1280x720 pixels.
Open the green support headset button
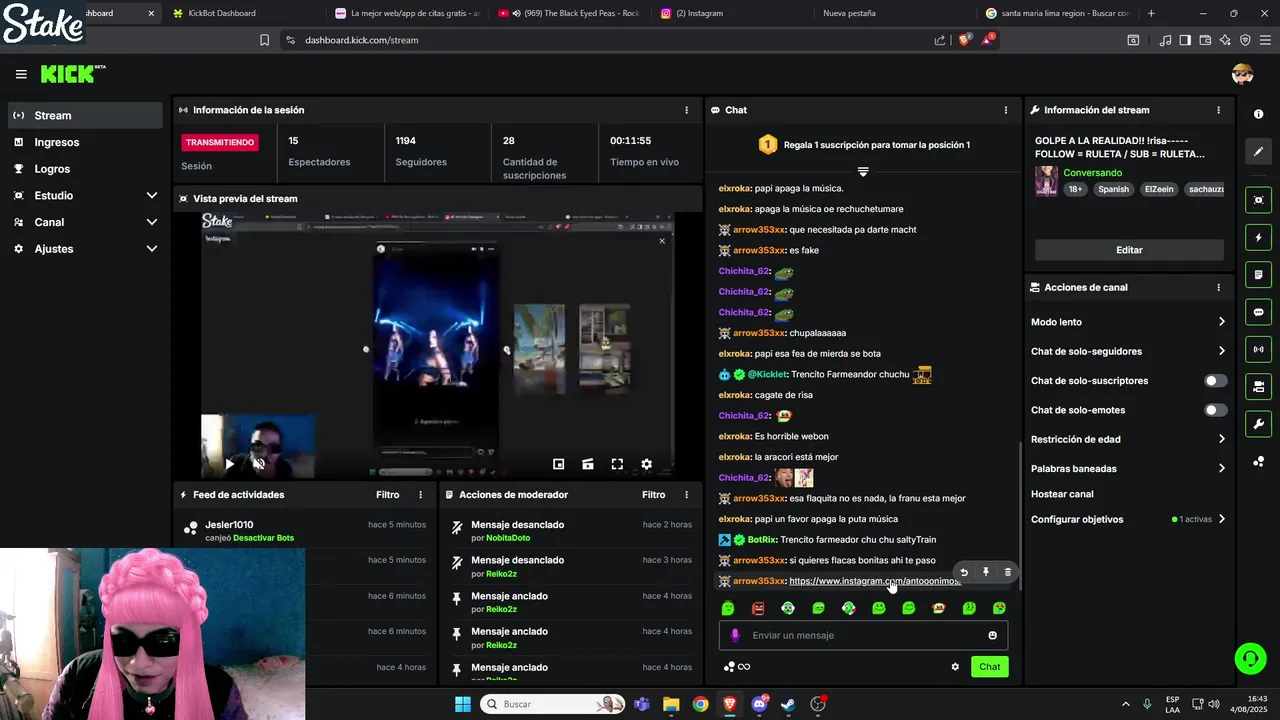tap(1250, 658)
